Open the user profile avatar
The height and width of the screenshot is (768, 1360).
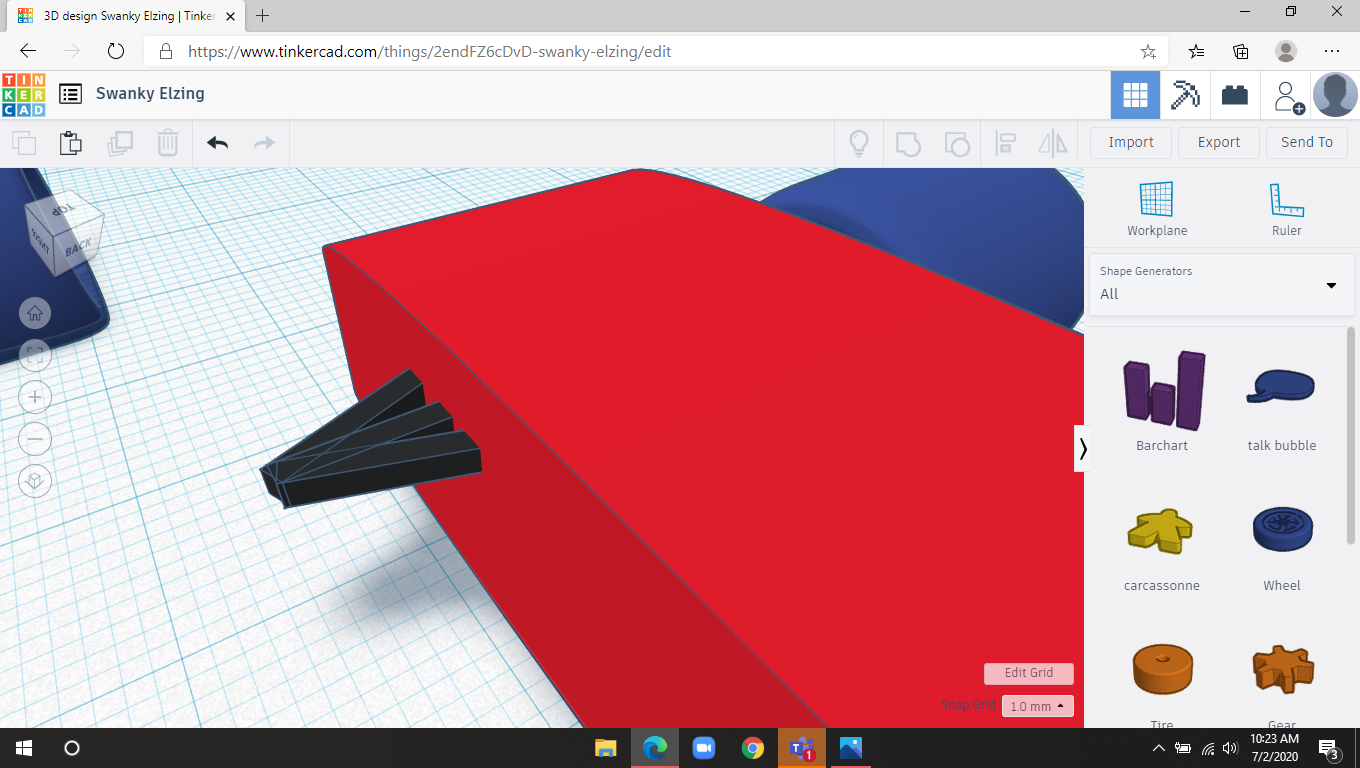[x=1335, y=95]
